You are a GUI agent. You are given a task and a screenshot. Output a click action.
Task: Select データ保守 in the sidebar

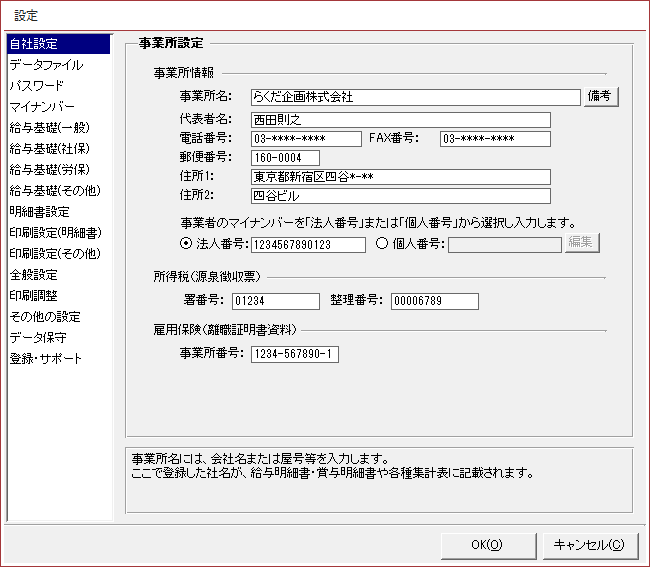38,338
